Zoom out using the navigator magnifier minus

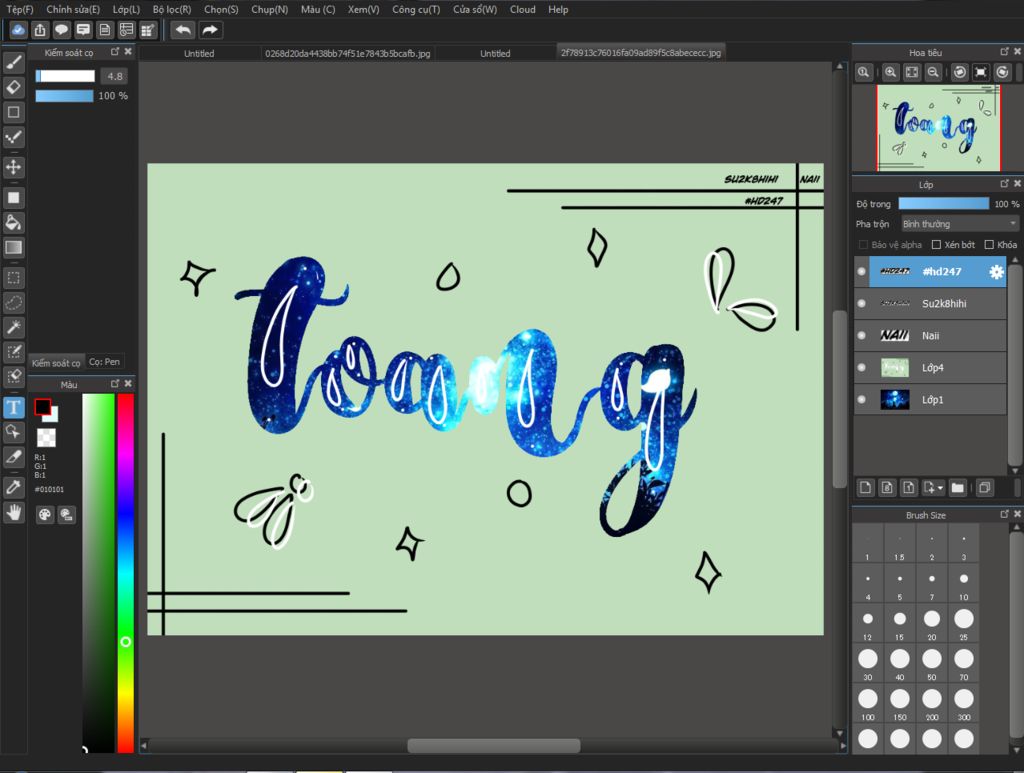tap(933, 72)
